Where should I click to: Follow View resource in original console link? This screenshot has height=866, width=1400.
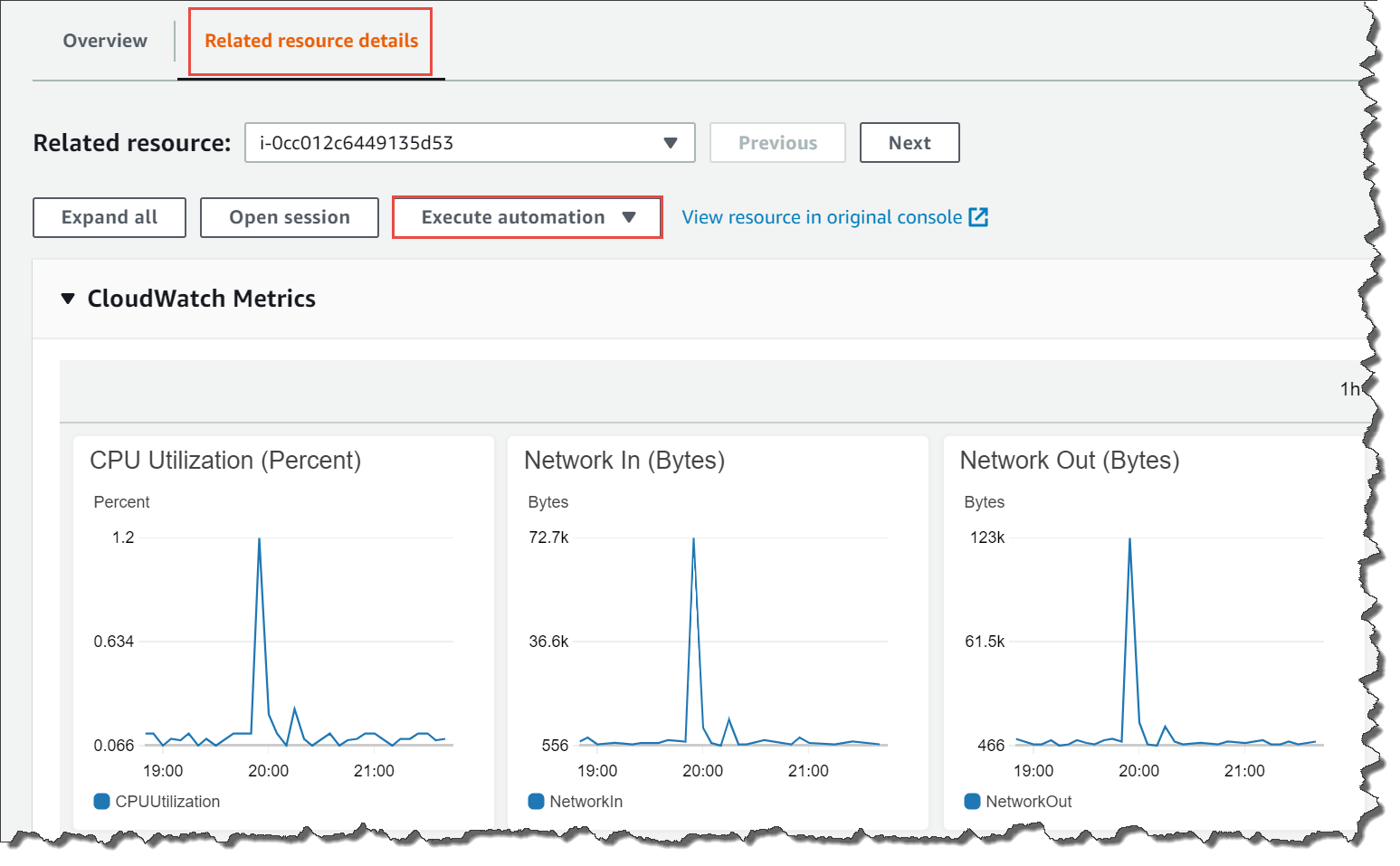[x=821, y=217]
